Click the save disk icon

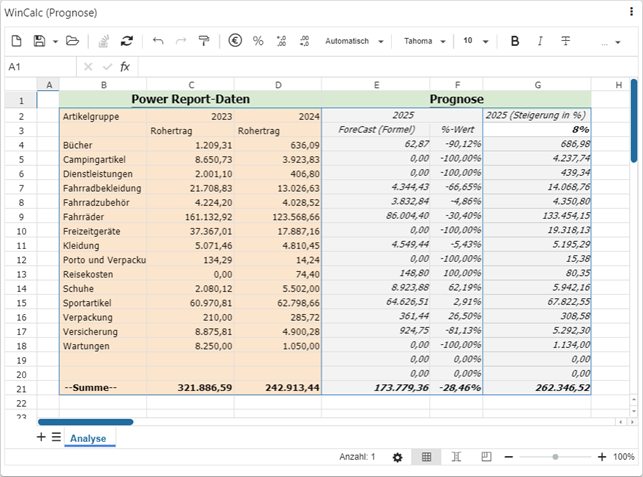click(39, 41)
